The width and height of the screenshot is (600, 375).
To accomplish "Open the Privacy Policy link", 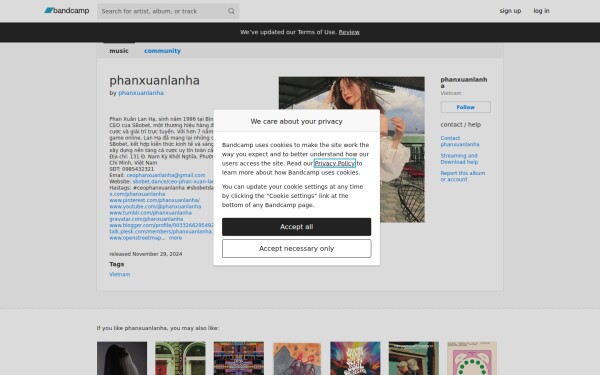I will (x=334, y=163).
